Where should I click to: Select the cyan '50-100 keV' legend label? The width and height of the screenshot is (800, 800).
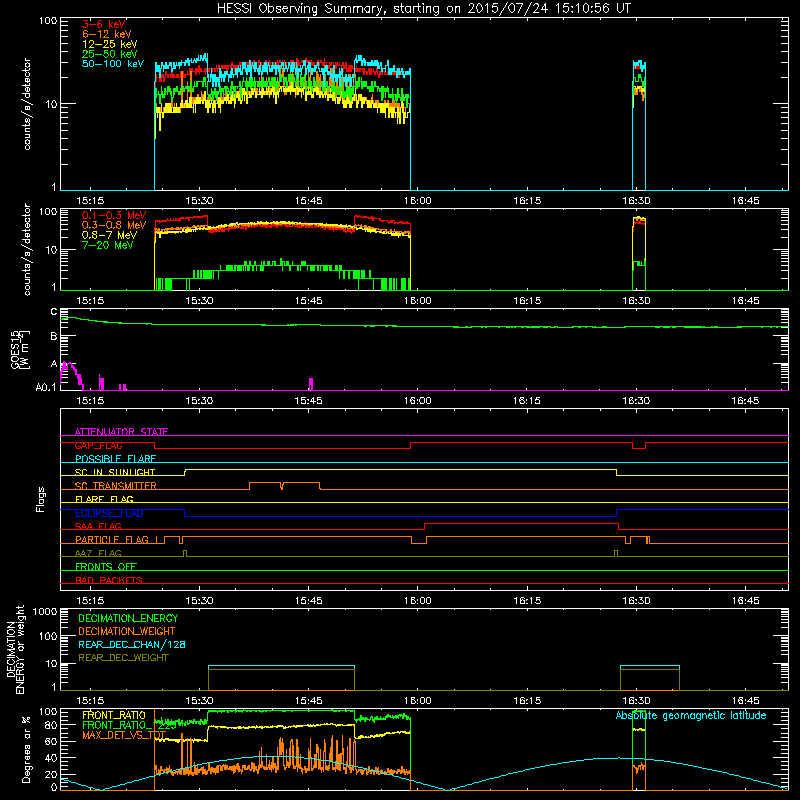[113, 64]
